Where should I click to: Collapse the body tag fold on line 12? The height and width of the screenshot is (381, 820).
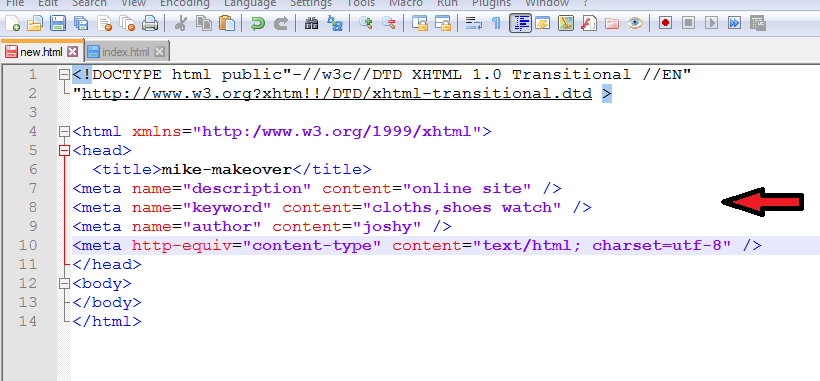point(64,283)
